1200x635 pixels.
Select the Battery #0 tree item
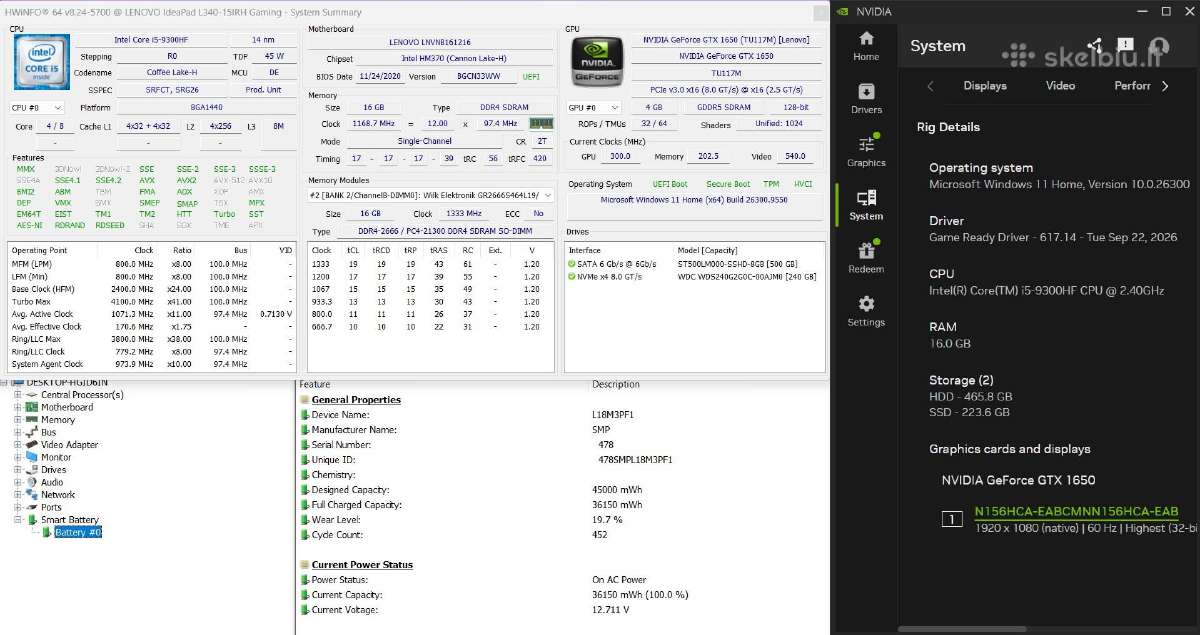[x=78, y=532]
